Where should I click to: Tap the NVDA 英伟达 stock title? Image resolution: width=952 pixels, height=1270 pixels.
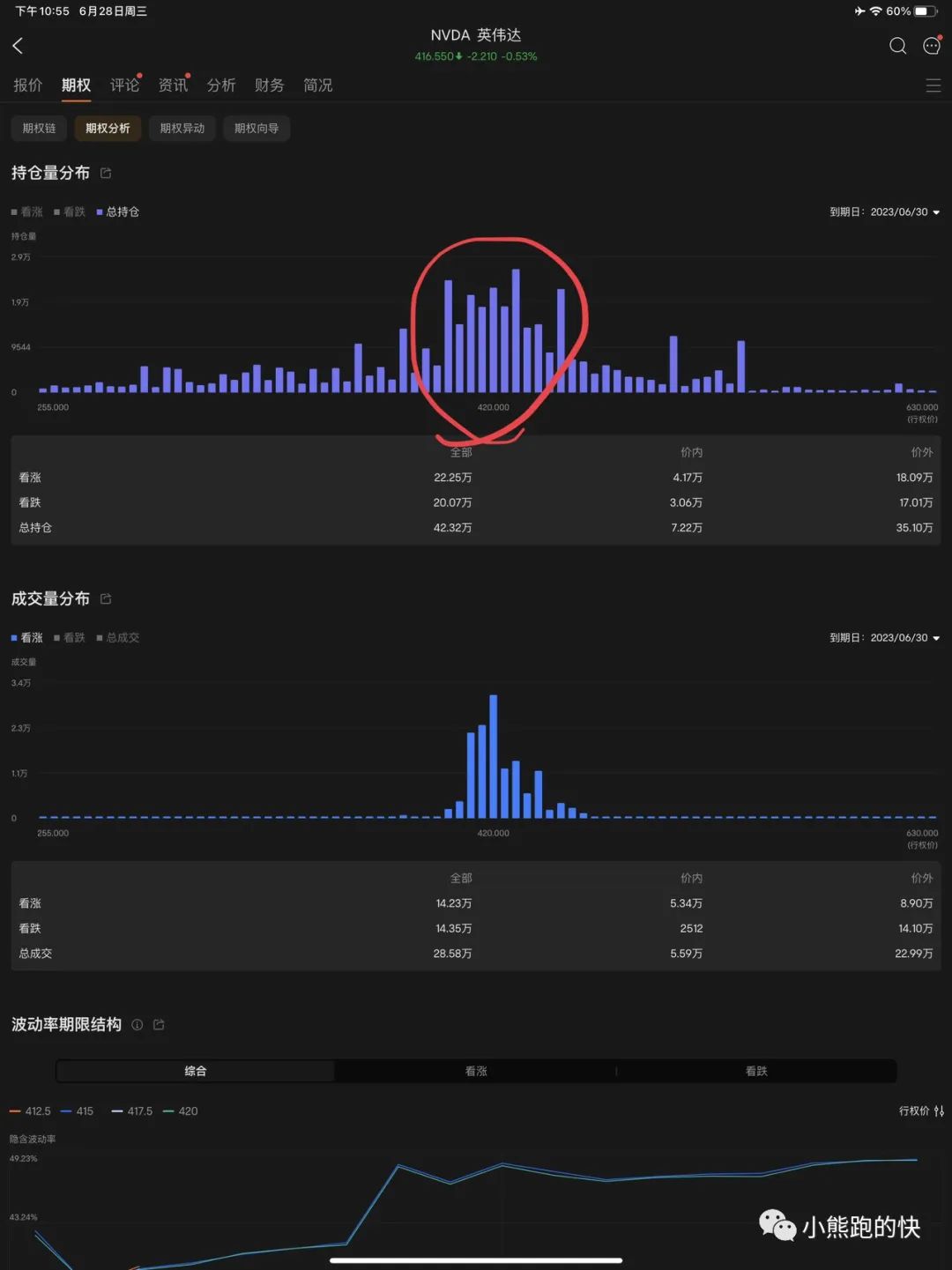476,35
